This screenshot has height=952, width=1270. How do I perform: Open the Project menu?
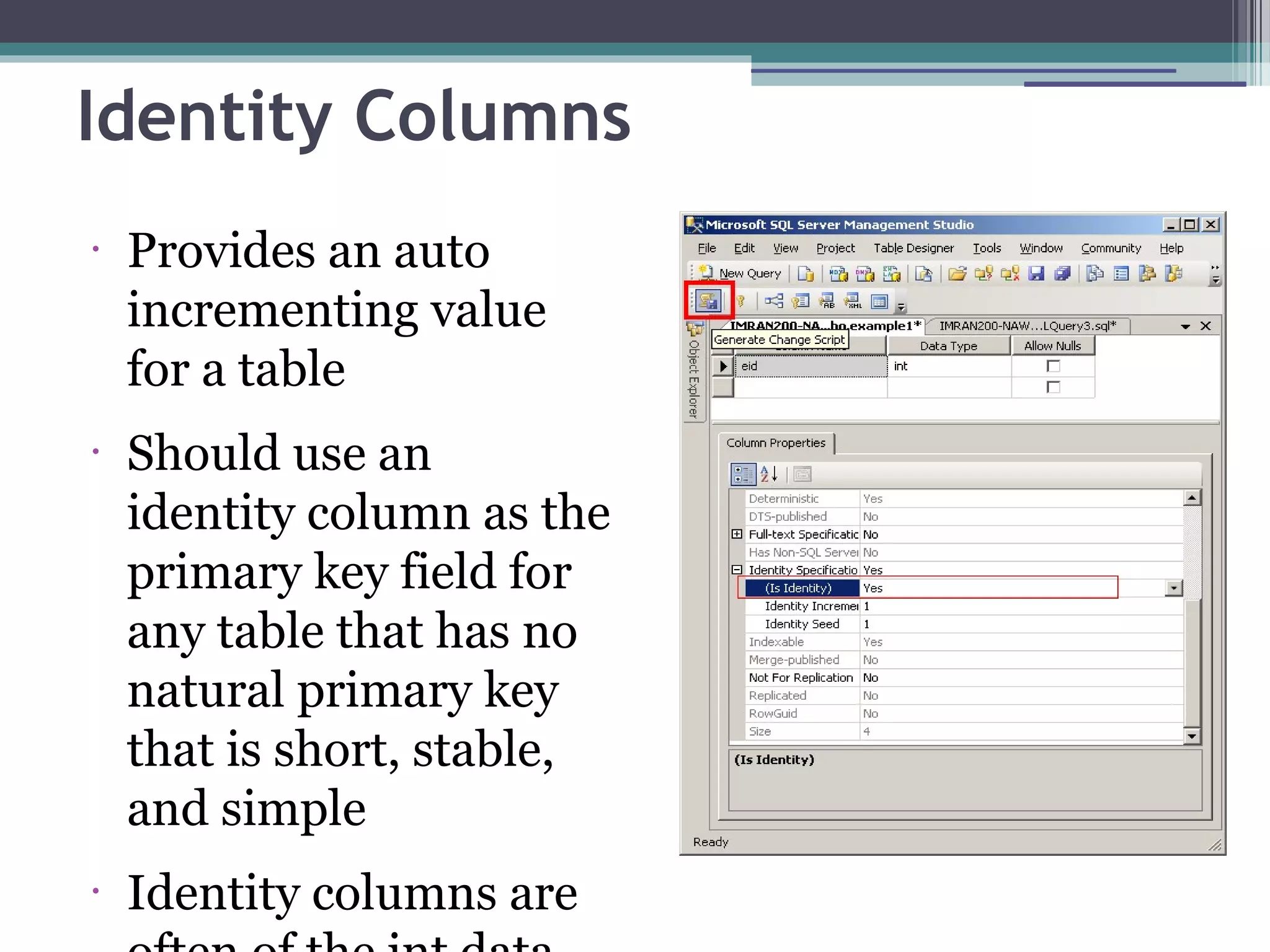[x=835, y=248]
